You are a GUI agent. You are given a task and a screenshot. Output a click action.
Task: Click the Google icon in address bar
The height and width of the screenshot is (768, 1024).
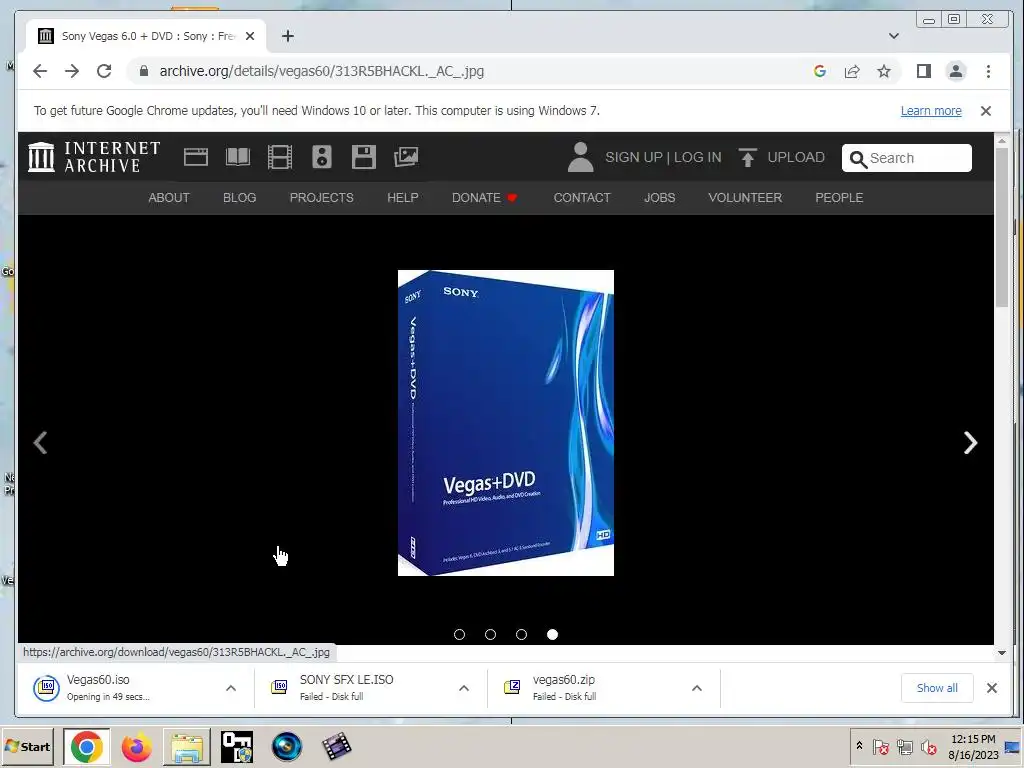click(x=820, y=71)
